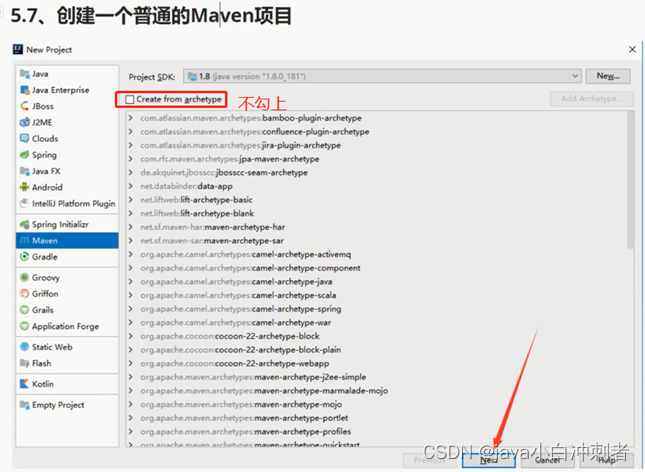The height and width of the screenshot is (472, 645).
Task: Expand the jbosscc-seam-archetype row
Action: 131,172
